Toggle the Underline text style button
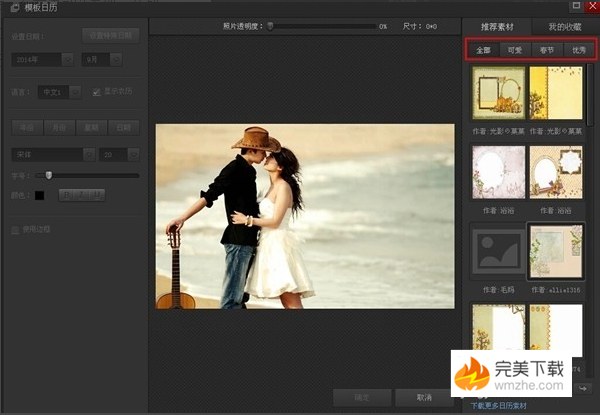600x415 pixels. [x=97, y=195]
